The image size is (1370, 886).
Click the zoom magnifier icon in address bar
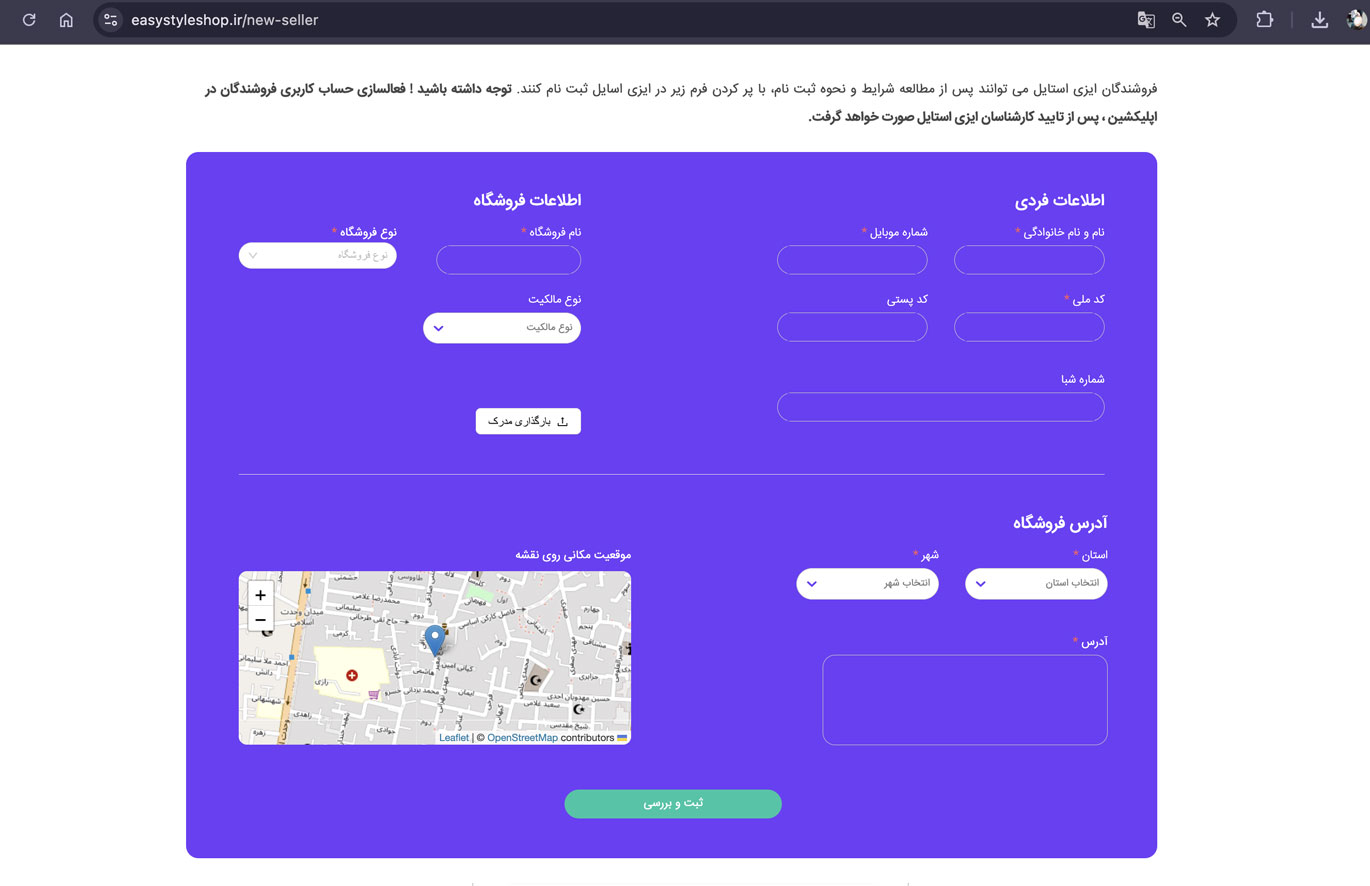pos(1179,20)
